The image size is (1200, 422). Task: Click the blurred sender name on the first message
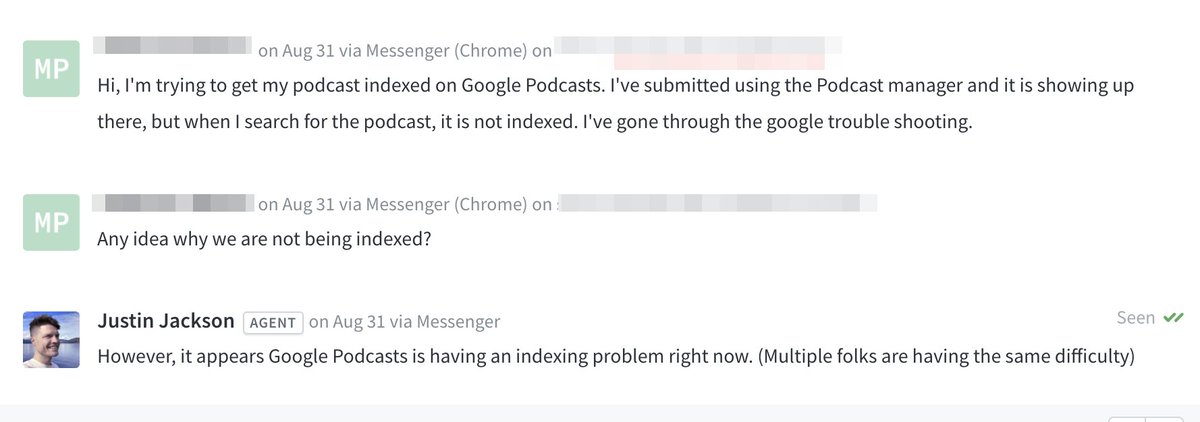(x=171, y=46)
